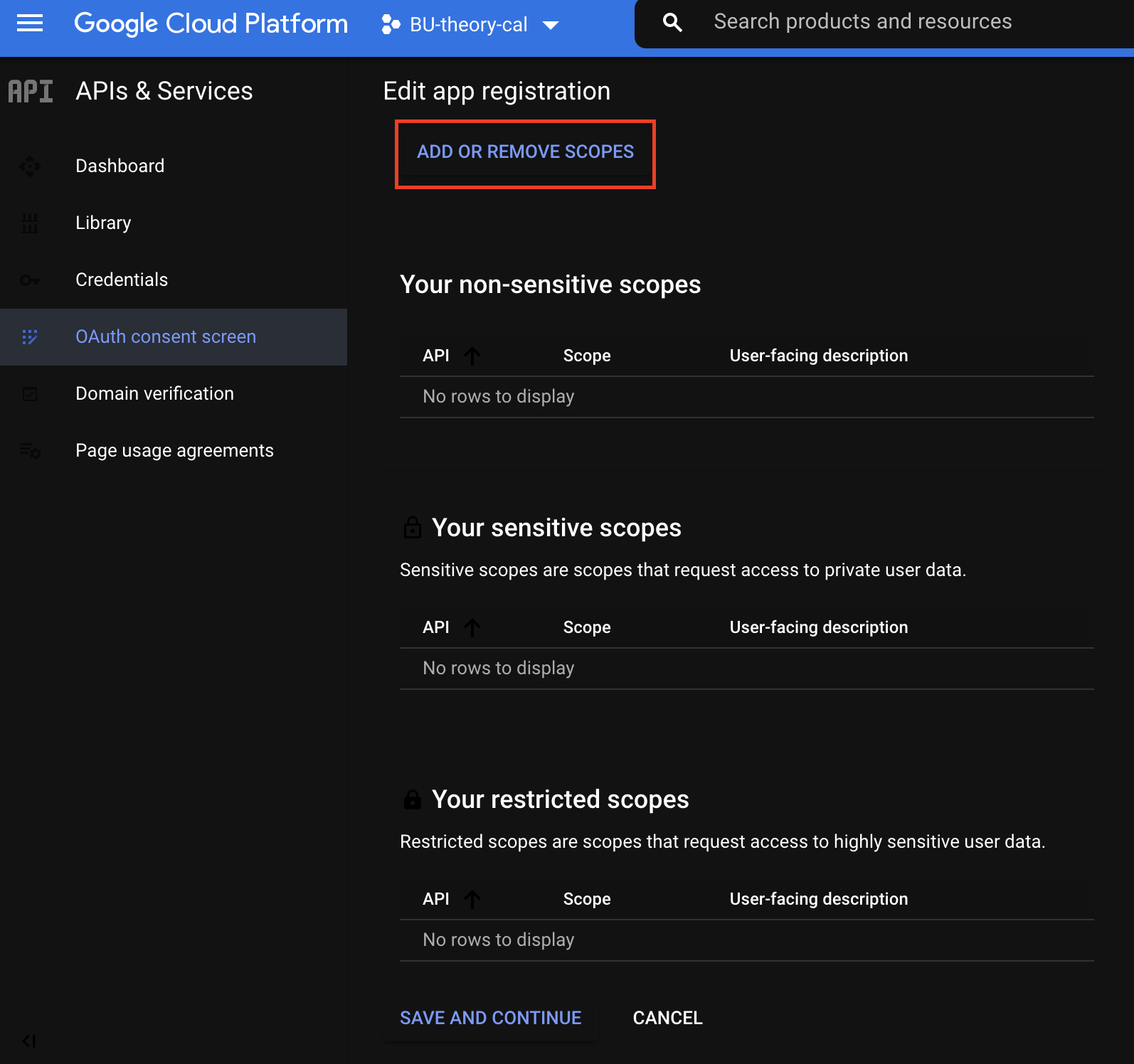Click the restricted scopes lock icon

[x=413, y=799]
